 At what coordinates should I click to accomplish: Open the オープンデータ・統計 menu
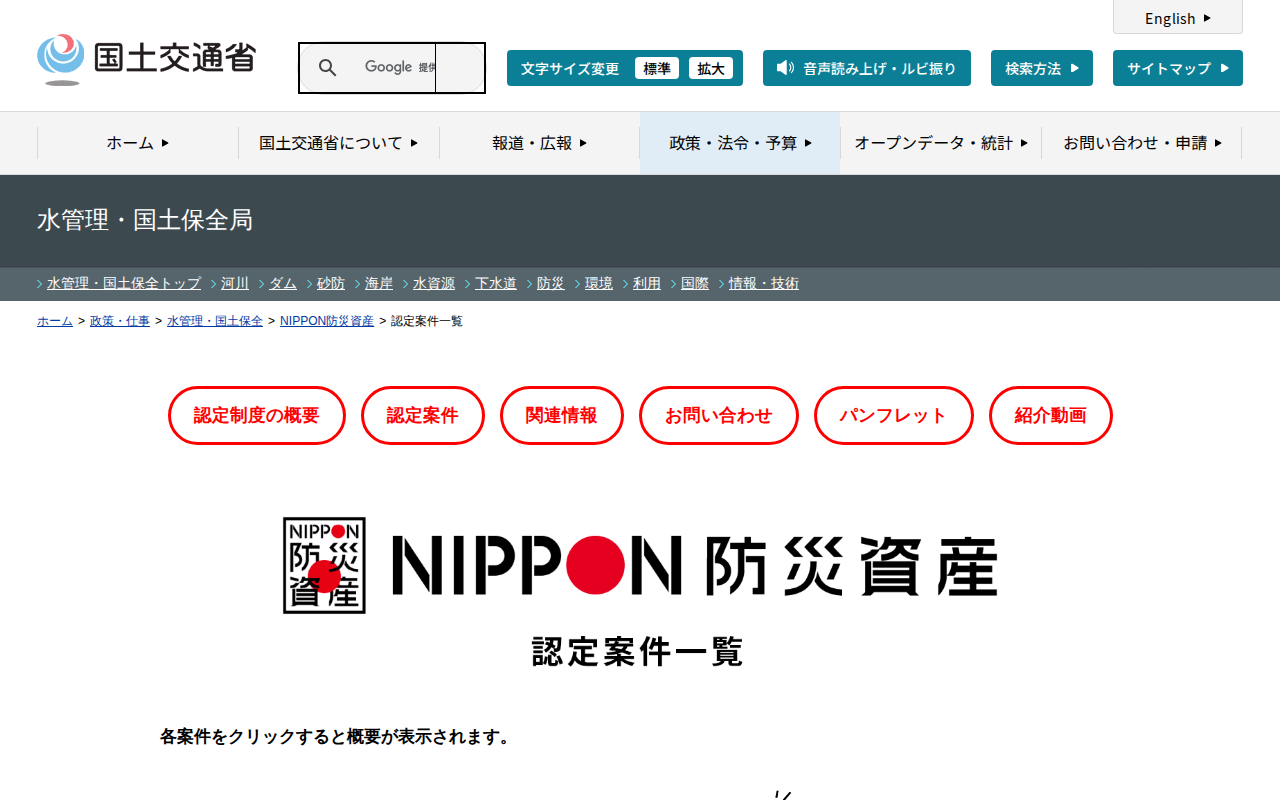tap(941, 143)
